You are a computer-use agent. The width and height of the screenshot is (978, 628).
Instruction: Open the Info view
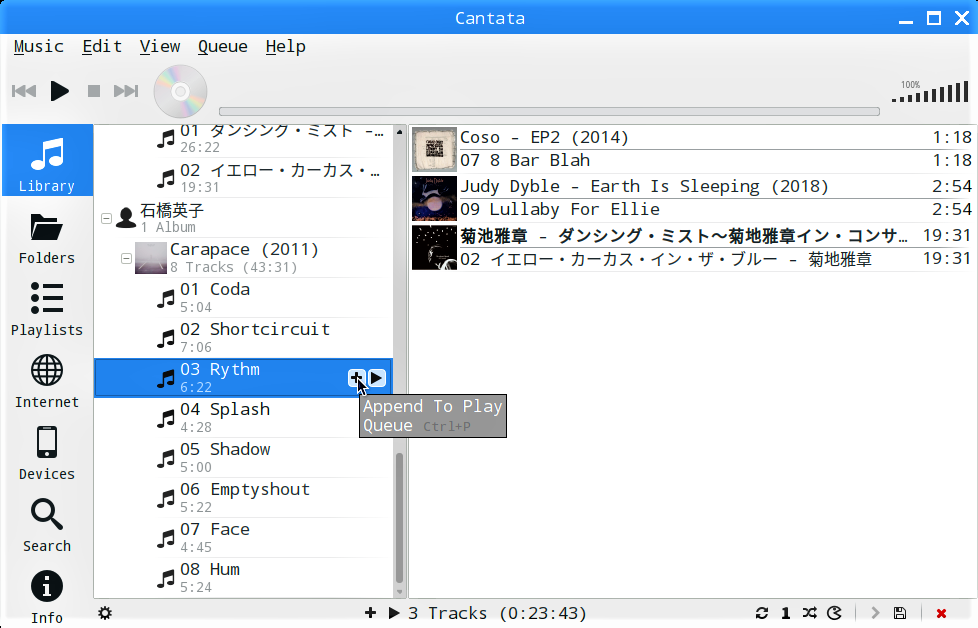click(x=47, y=597)
